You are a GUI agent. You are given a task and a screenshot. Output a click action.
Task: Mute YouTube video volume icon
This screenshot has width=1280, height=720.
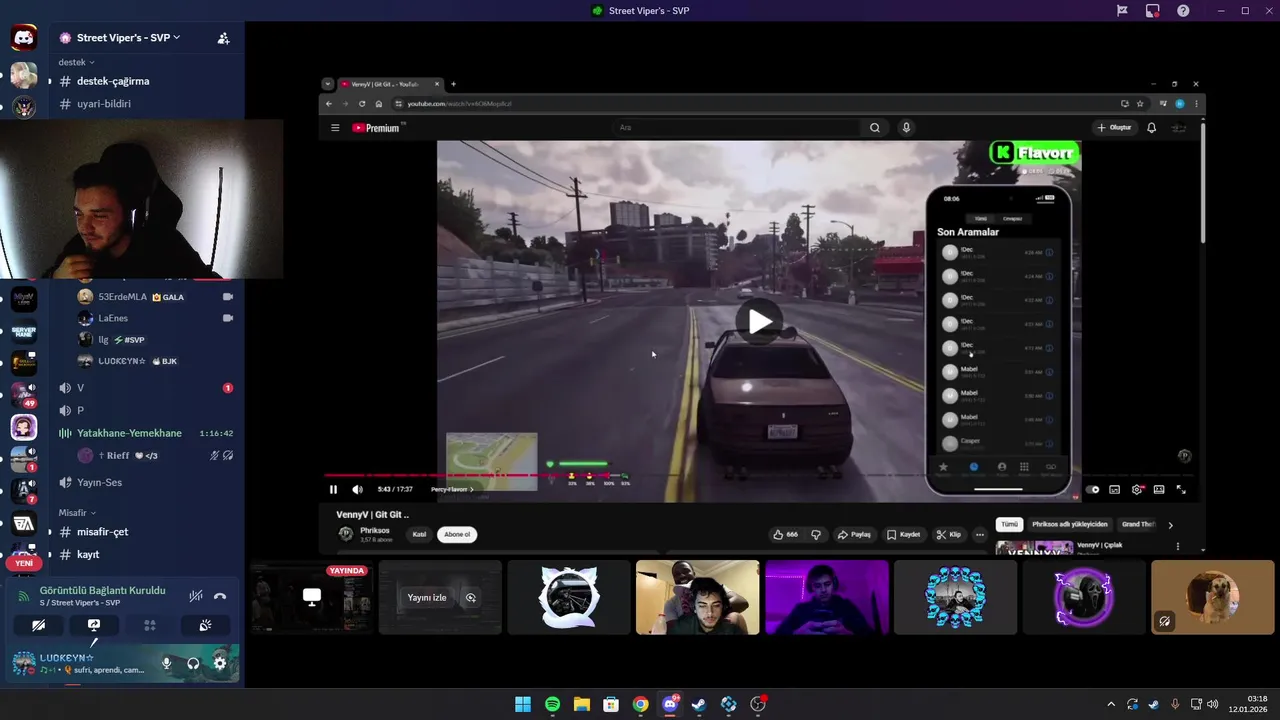point(358,489)
